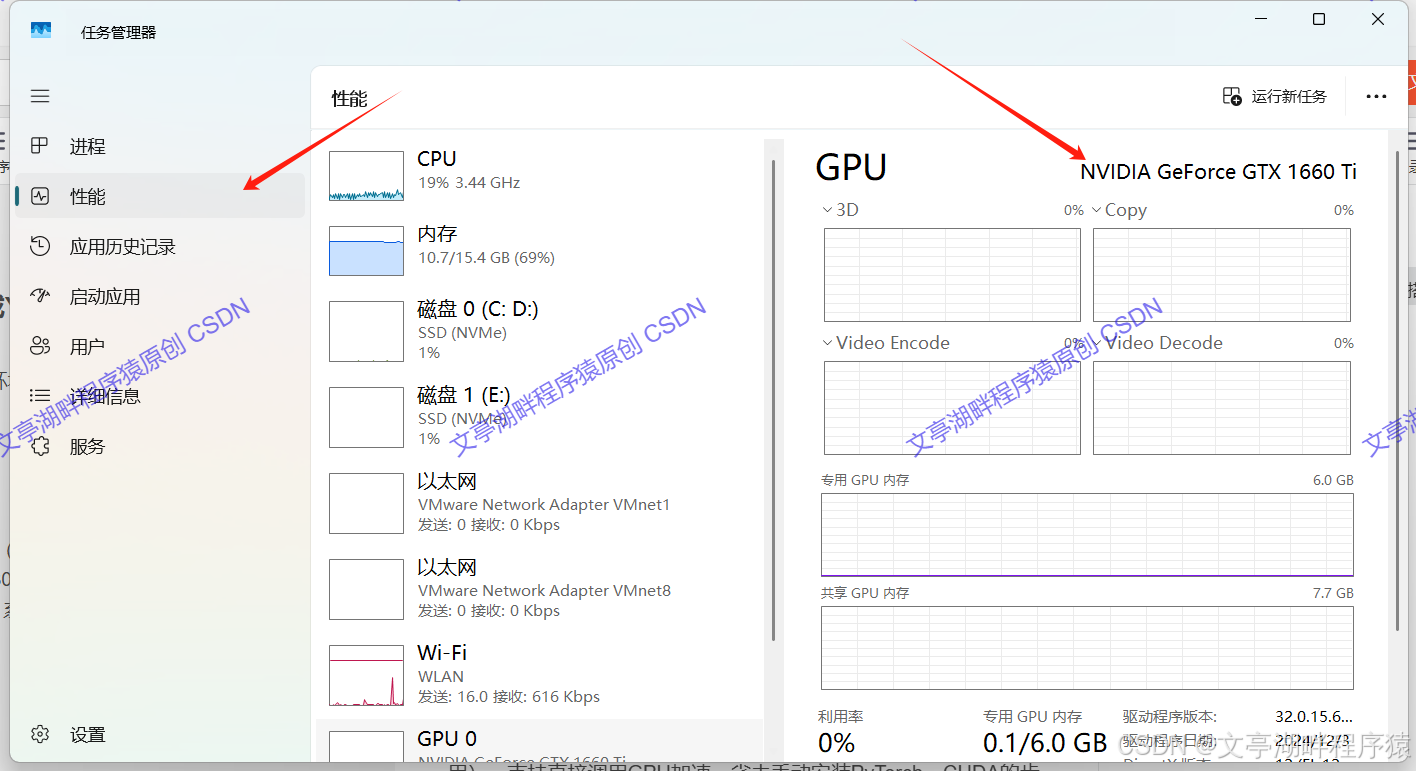Click the Details (详细信息) list icon
The image size is (1416, 771).
coord(40,396)
